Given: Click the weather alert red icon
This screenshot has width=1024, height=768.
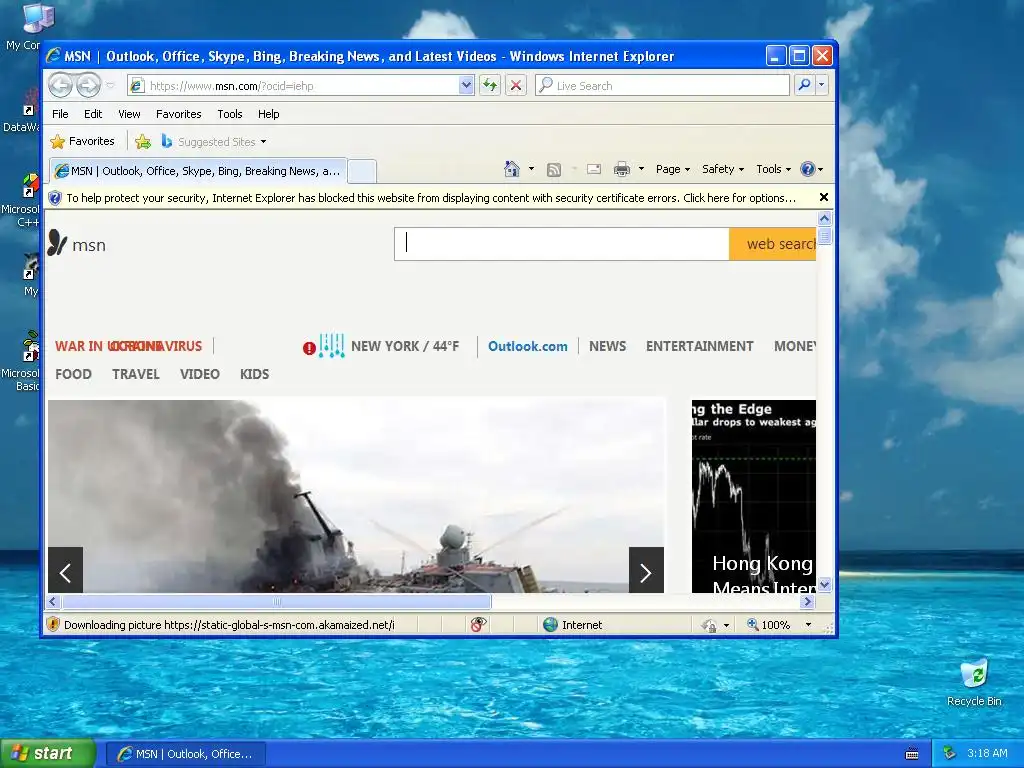Looking at the screenshot, I should [x=309, y=349].
